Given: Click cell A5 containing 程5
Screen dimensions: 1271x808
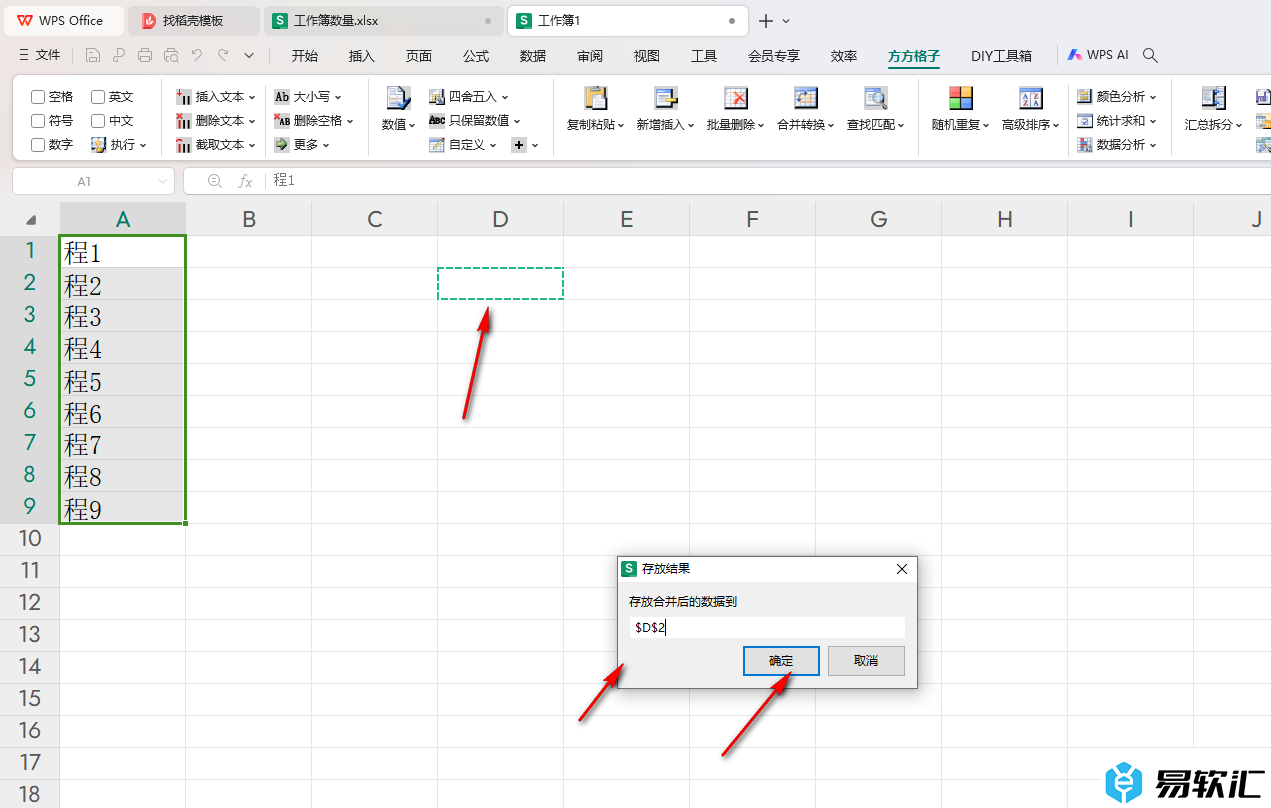Looking at the screenshot, I should pos(123,380).
